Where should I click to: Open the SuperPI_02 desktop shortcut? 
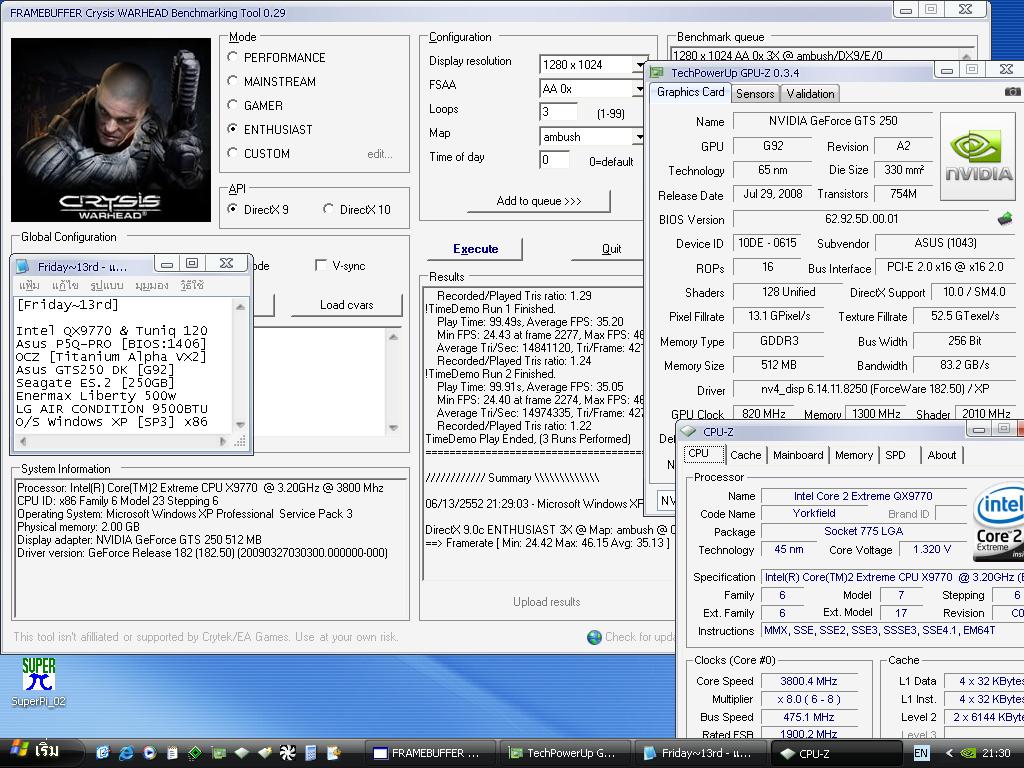click(39, 674)
